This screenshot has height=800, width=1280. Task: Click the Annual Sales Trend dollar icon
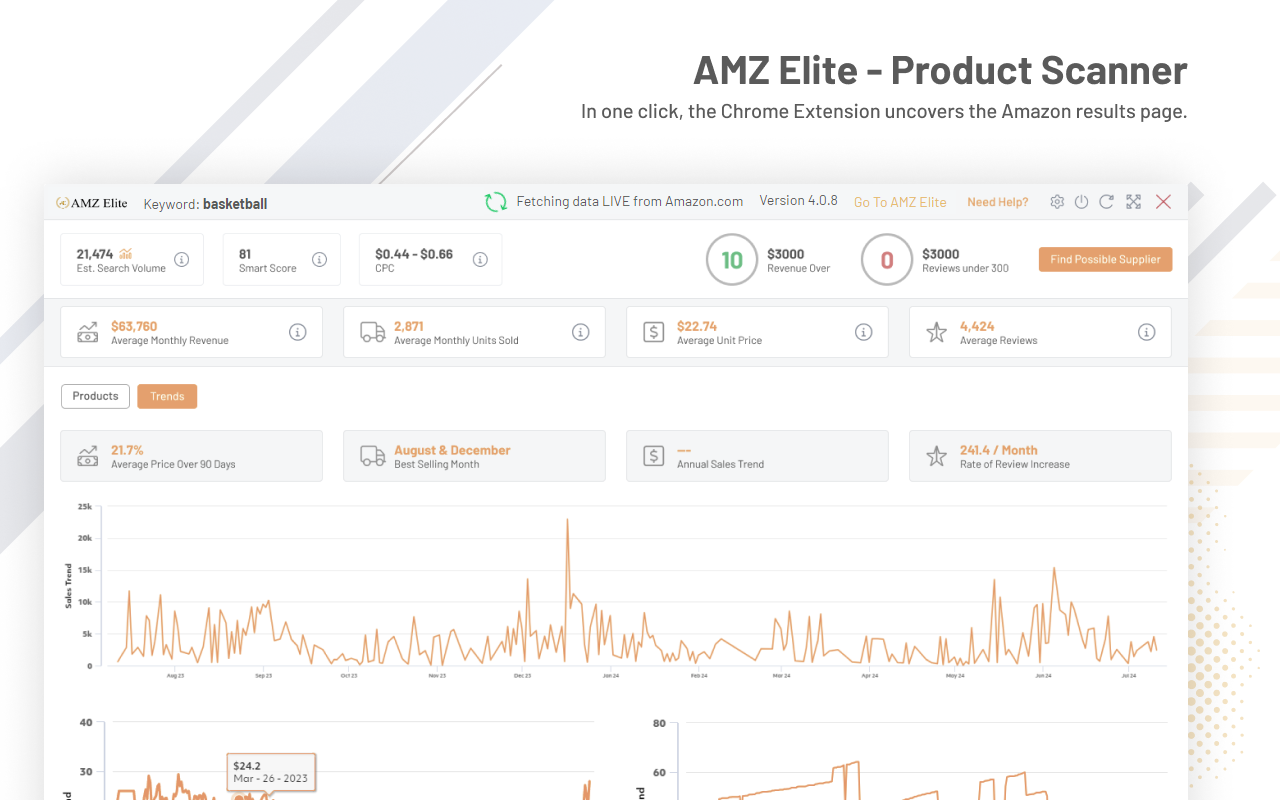point(654,456)
